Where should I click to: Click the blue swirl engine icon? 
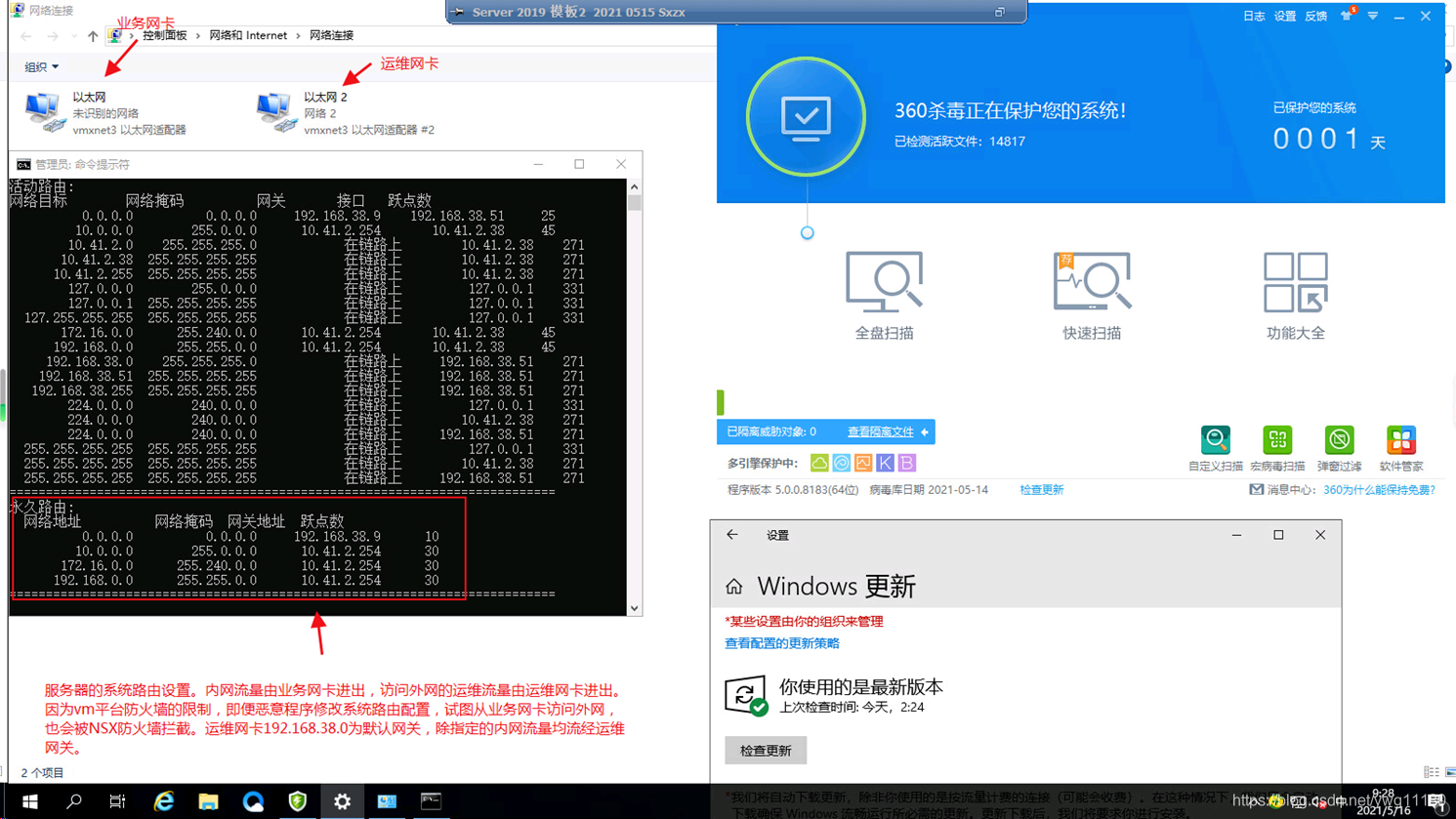point(841,463)
